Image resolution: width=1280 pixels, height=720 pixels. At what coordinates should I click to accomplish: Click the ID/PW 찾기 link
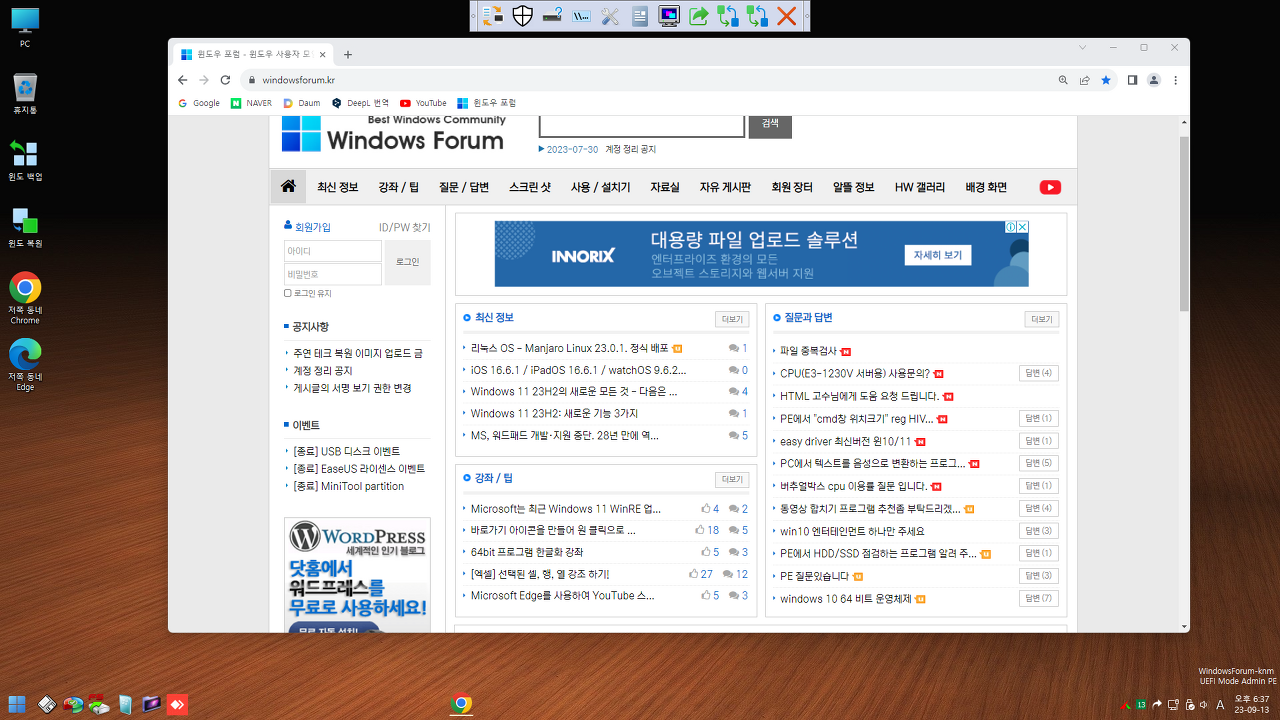404,227
